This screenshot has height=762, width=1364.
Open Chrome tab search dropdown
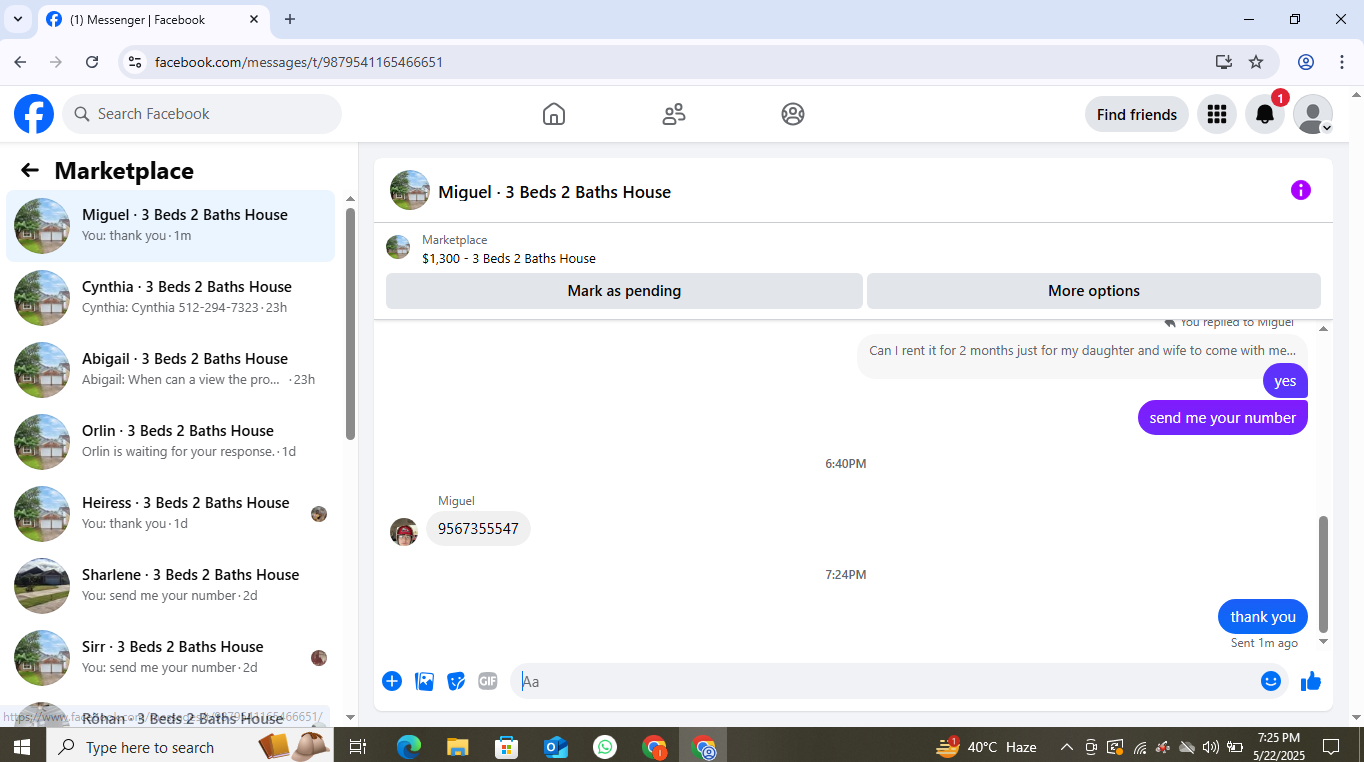point(18,19)
